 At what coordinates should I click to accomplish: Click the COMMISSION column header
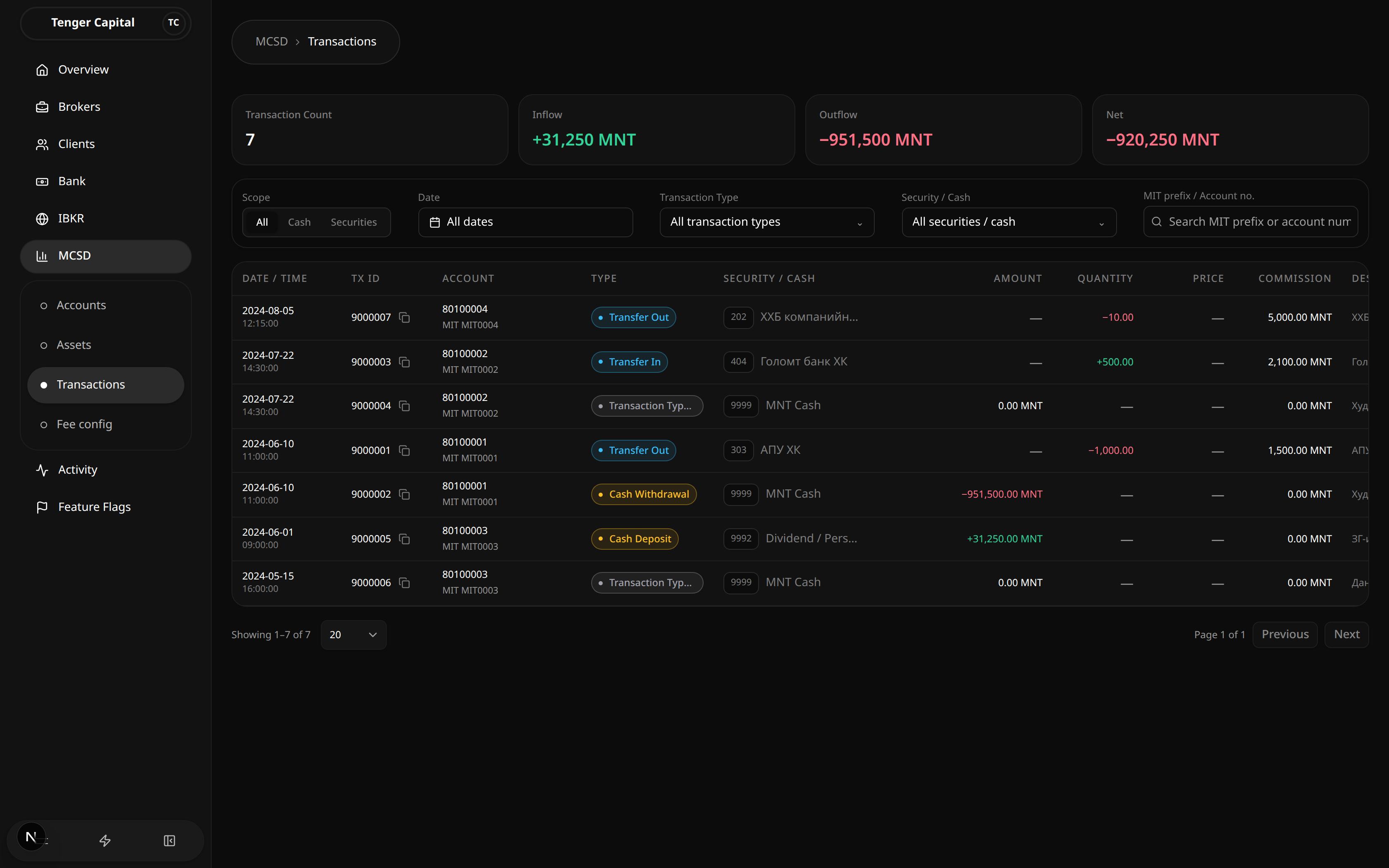pos(1294,279)
